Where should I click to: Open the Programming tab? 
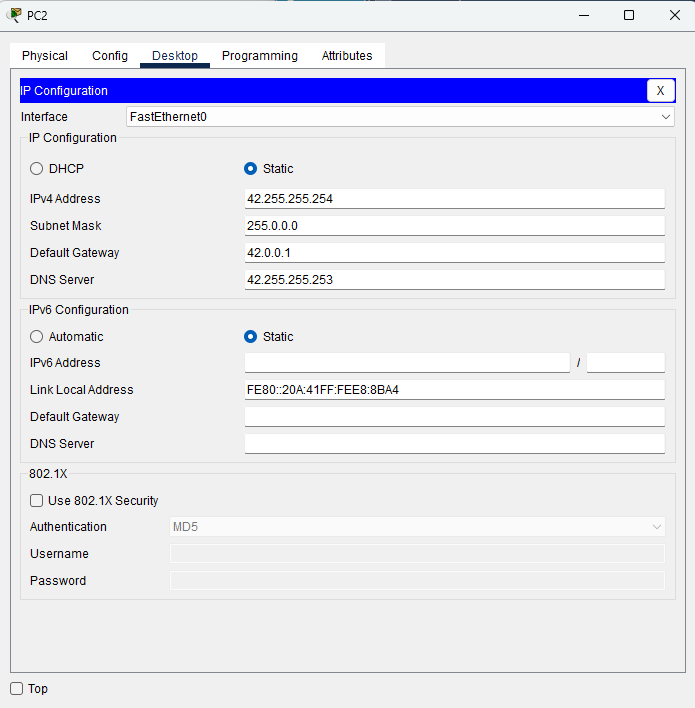260,56
